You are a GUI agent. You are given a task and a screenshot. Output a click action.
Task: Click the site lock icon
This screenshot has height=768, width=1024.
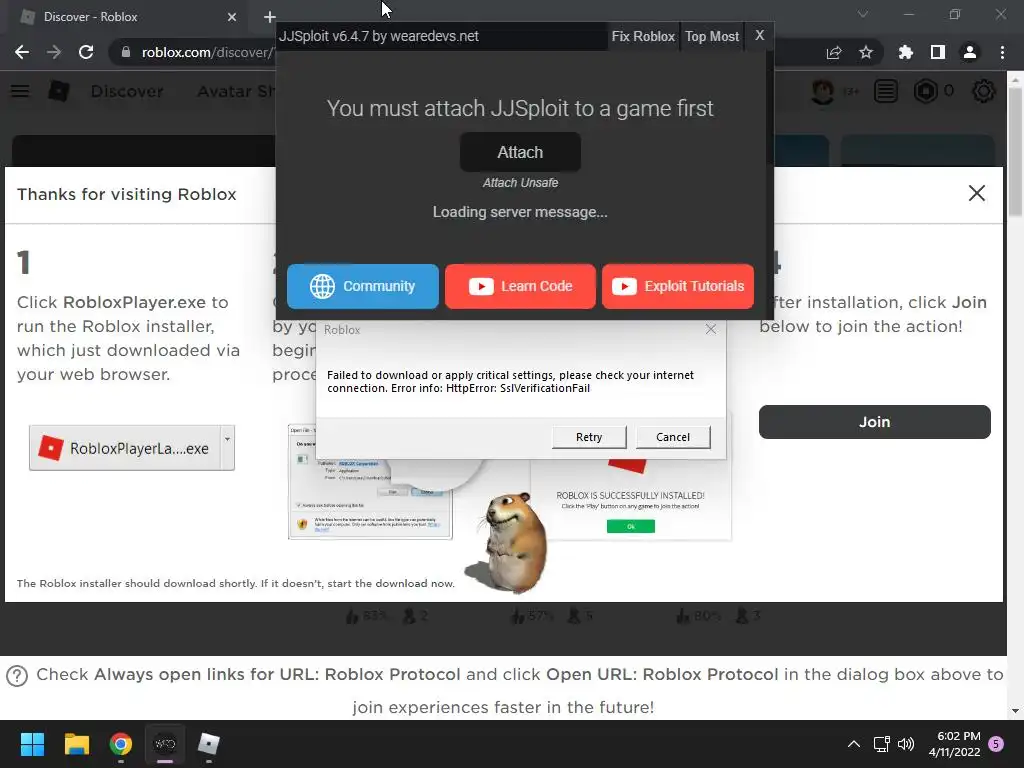[x=125, y=52]
